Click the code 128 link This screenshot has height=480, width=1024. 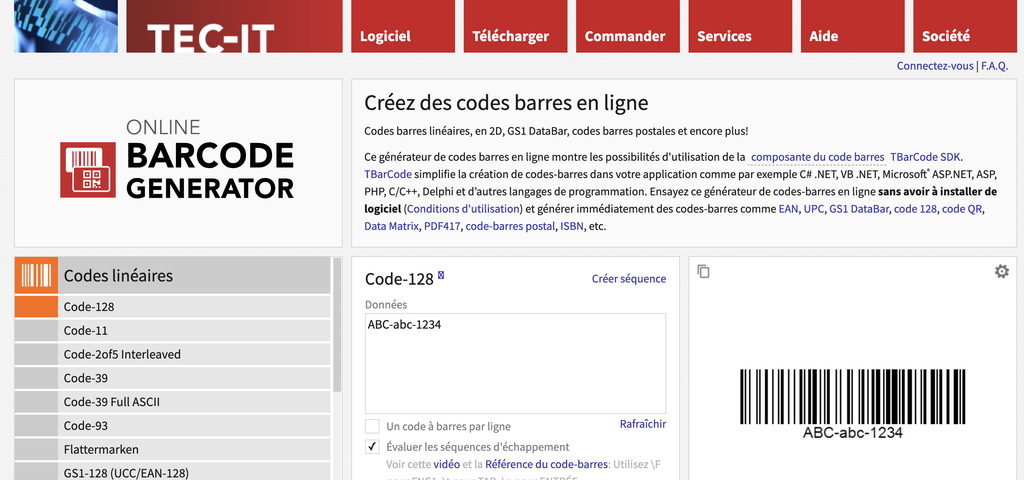[916, 209]
